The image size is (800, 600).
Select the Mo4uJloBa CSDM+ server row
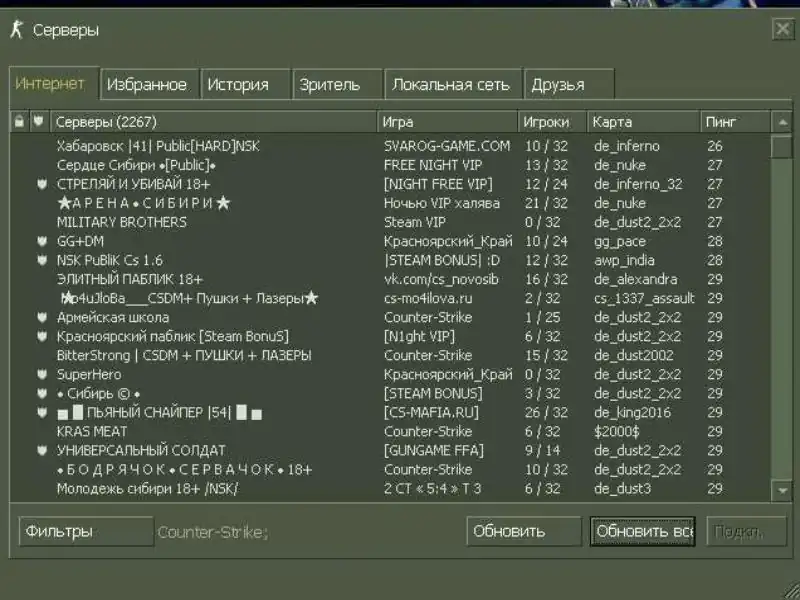[391, 298]
